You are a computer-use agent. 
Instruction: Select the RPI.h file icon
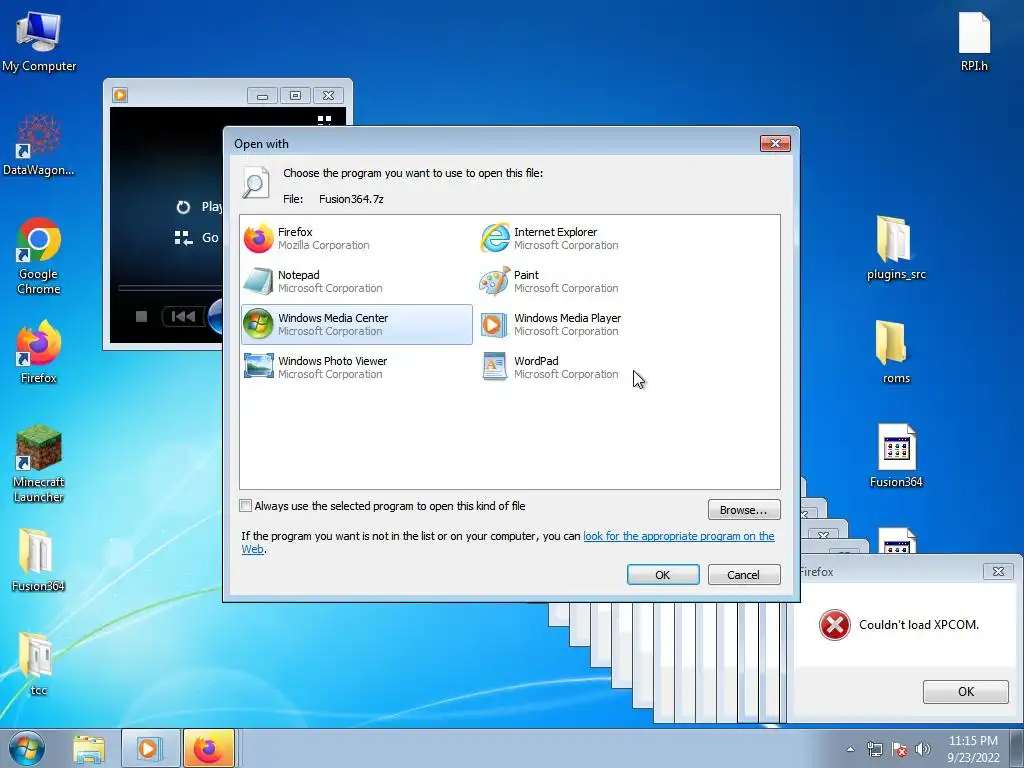974,42
